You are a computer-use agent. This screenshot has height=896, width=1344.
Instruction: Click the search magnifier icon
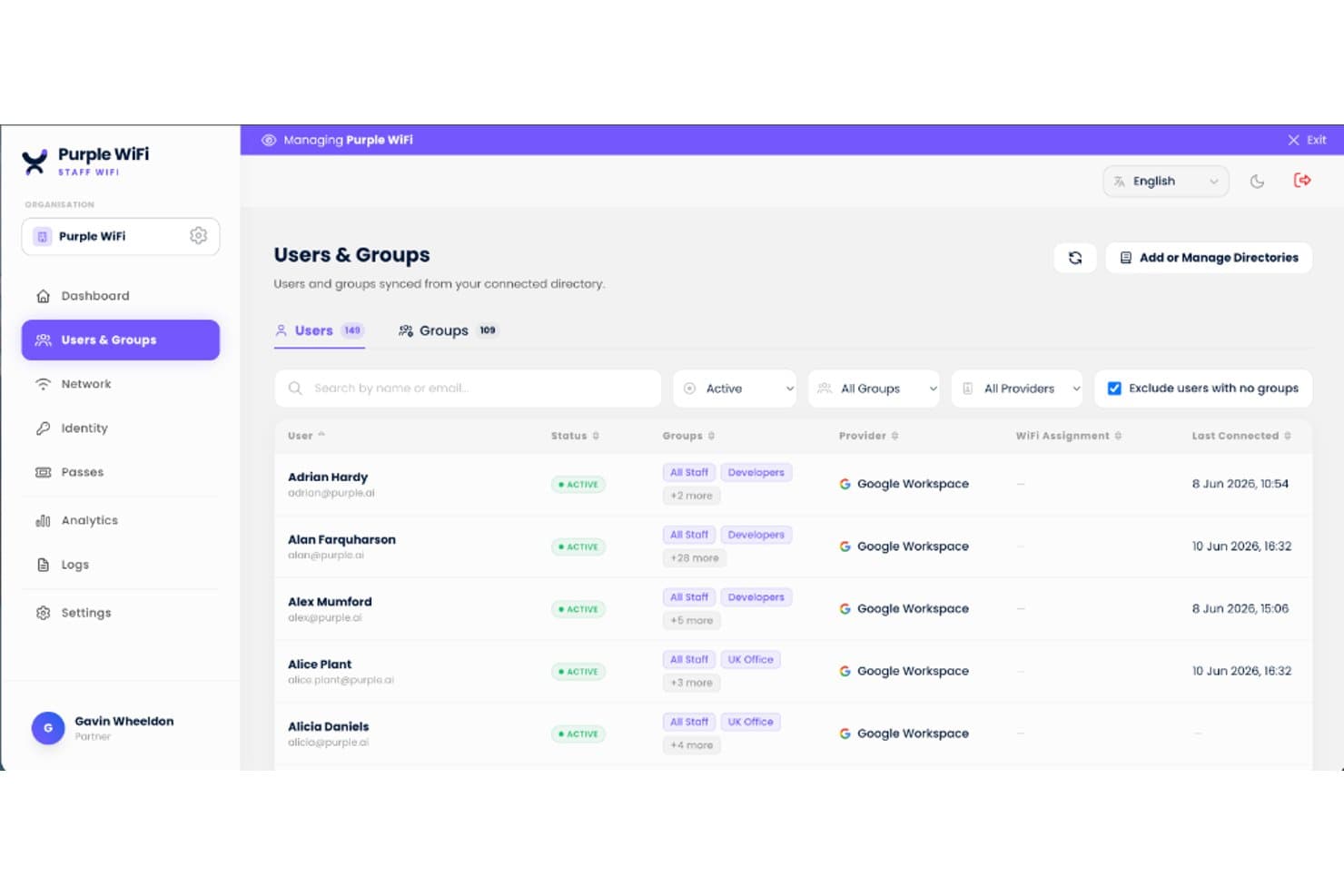click(x=295, y=389)
